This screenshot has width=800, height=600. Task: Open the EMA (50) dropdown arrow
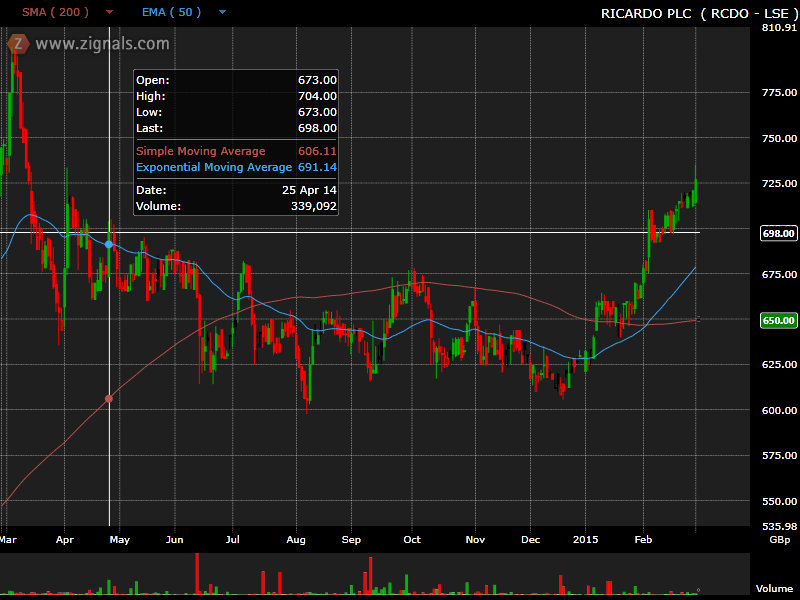(x=222, y=13)
